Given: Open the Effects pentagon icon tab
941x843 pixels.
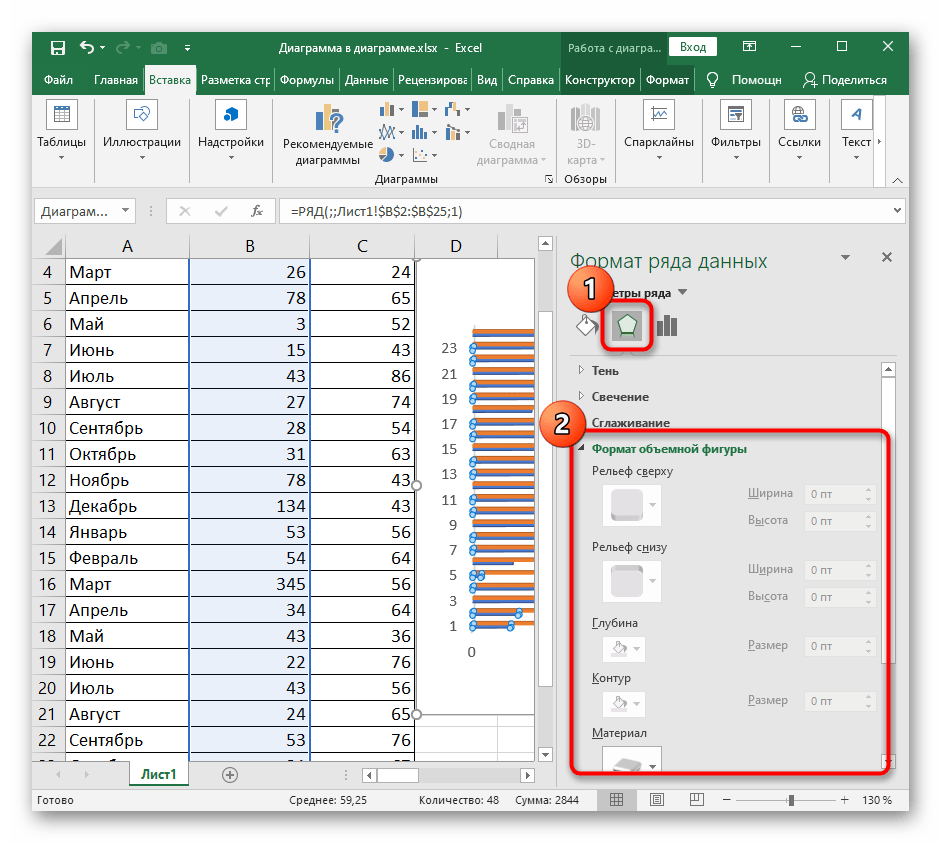Looking at the screenshot, I should pyautogui.click(x=627, y=326).
